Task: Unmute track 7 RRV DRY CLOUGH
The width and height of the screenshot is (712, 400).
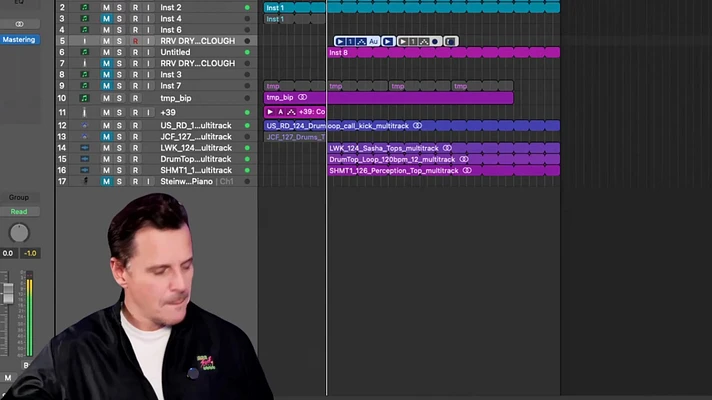Action: [106, 63]
